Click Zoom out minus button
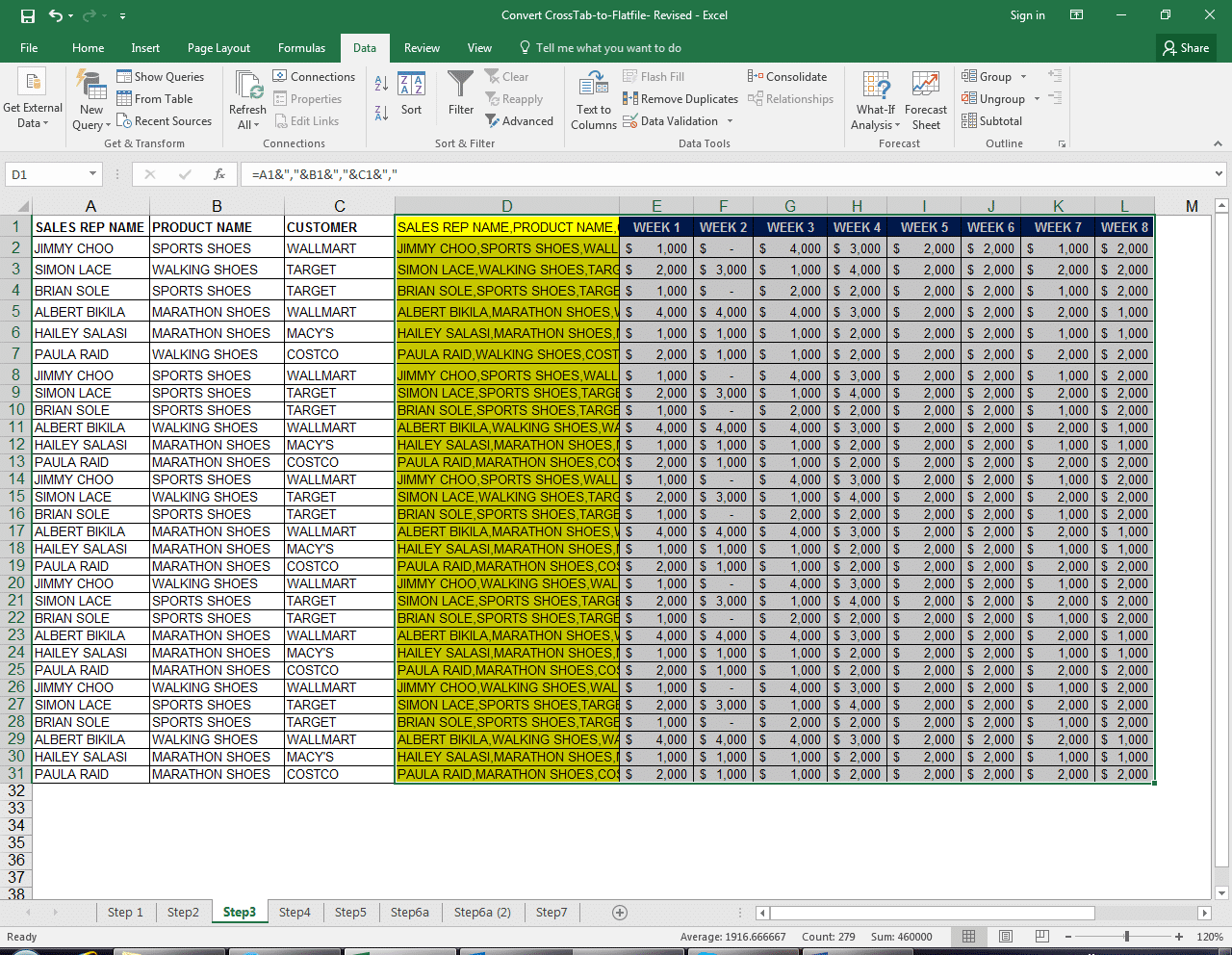 (x=1067, y=937)
